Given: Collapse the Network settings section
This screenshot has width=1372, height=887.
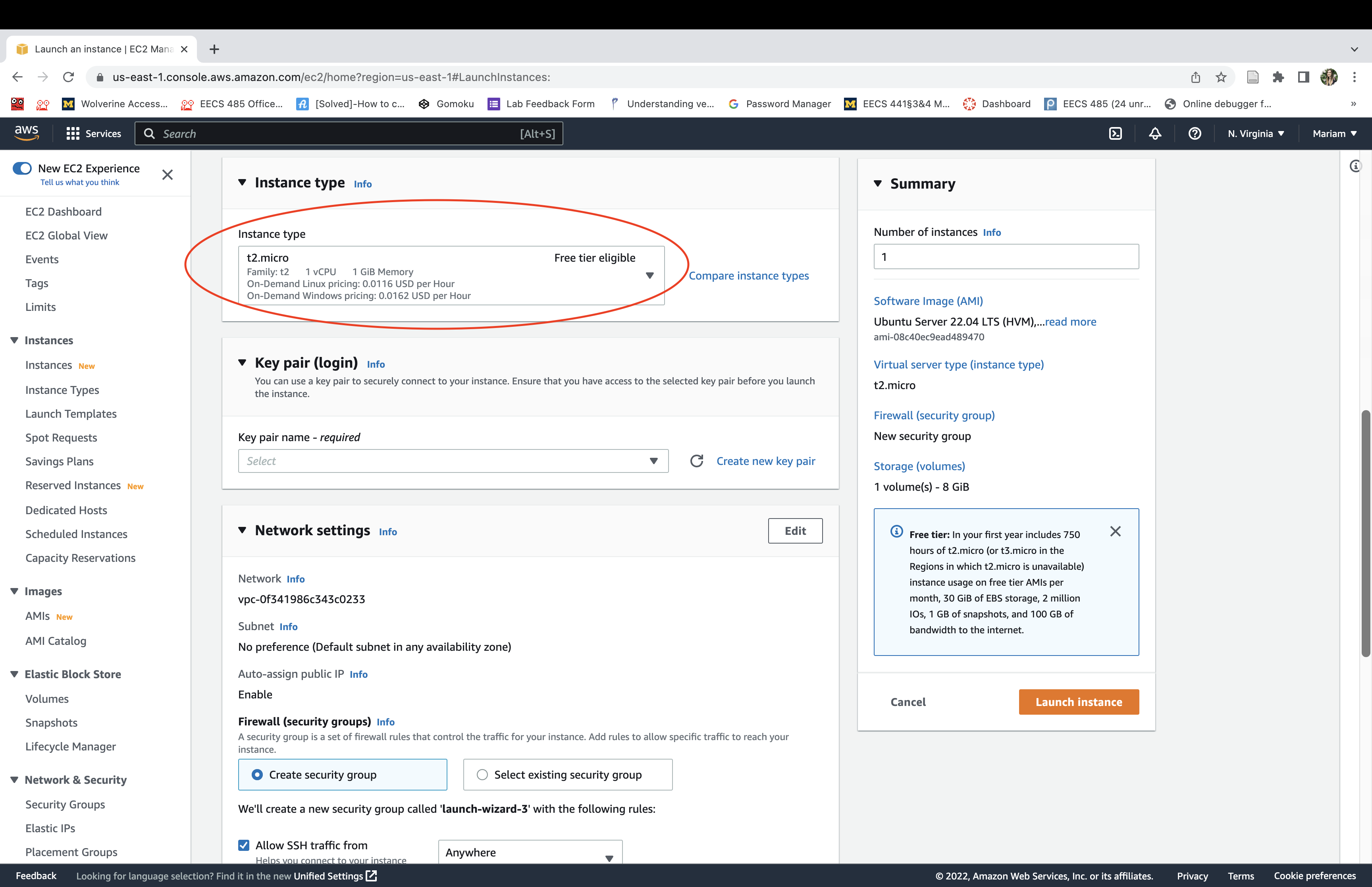Looking at the screenshot, I should pyautogui.click(x=243, y=530).
